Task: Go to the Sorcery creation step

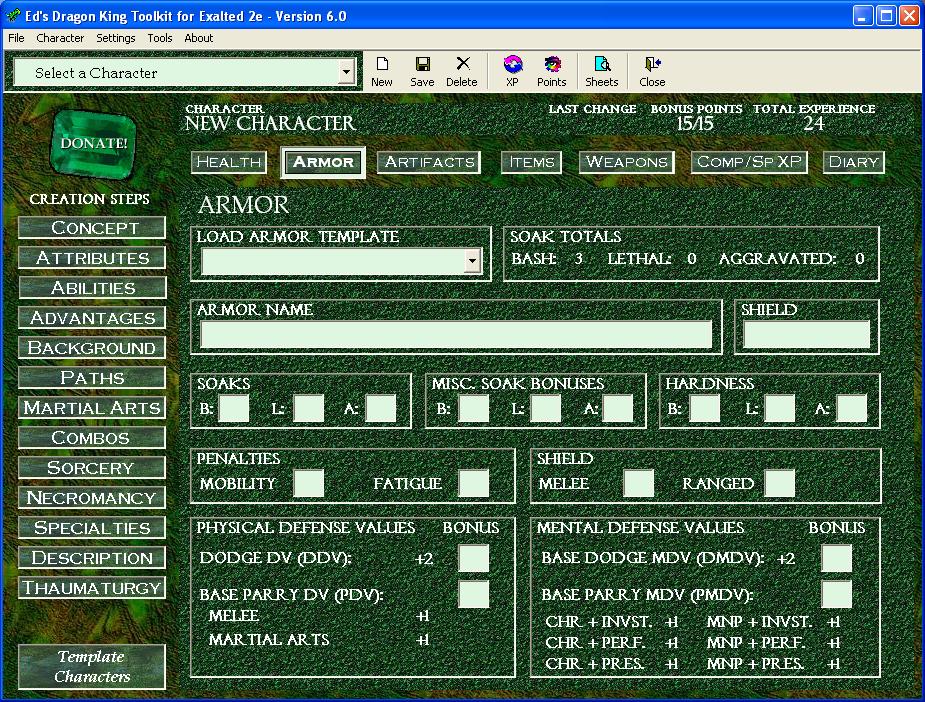Action: point(92,468)
